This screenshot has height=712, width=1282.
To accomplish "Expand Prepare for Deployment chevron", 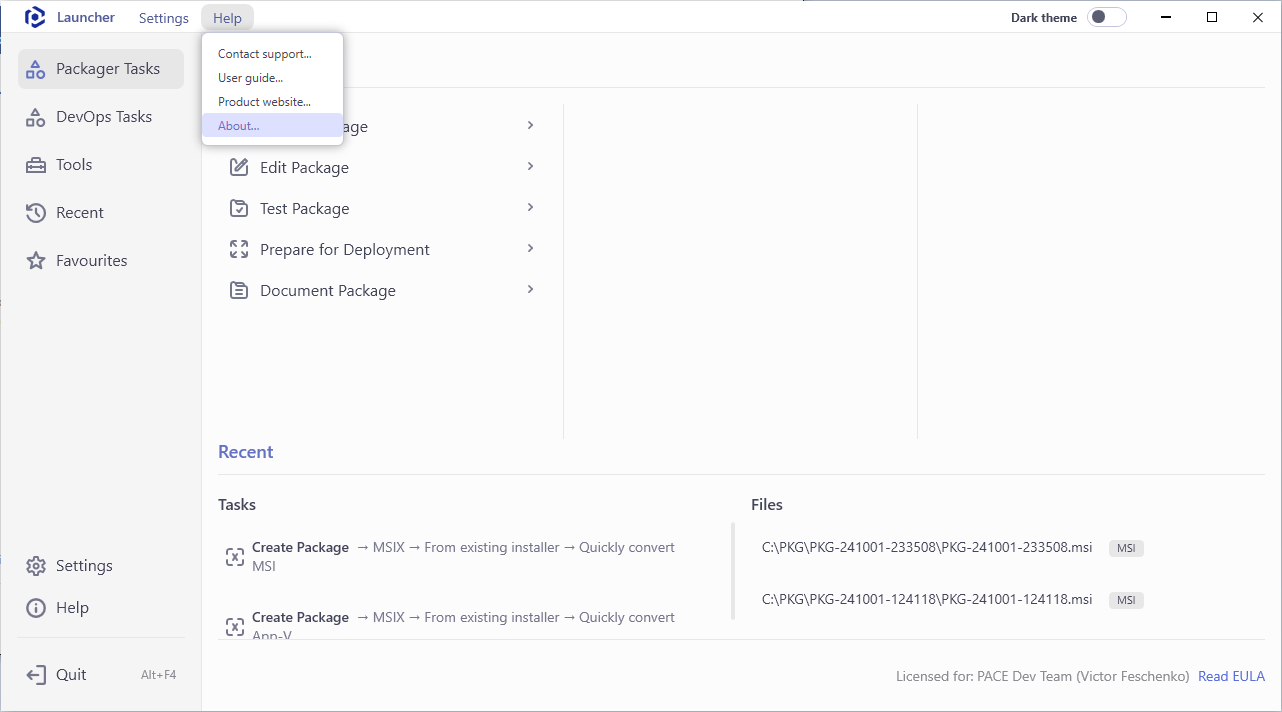I will coord(530,248).
